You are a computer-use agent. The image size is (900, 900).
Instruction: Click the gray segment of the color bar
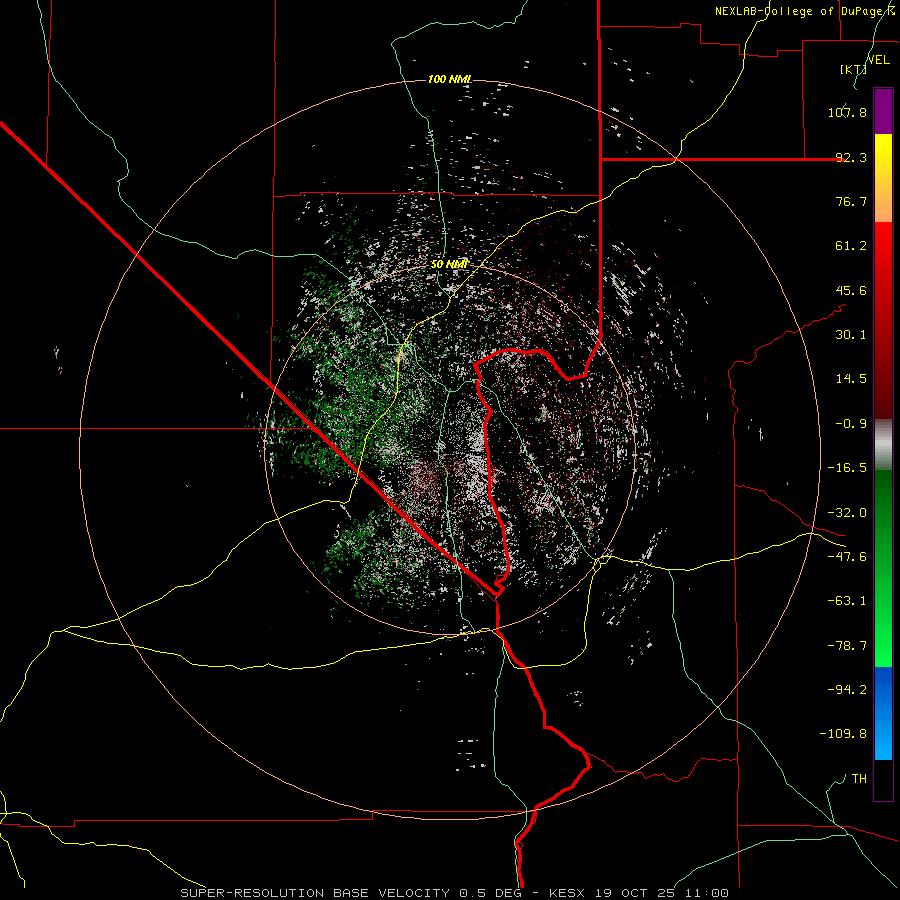click(x=883, y=445)
